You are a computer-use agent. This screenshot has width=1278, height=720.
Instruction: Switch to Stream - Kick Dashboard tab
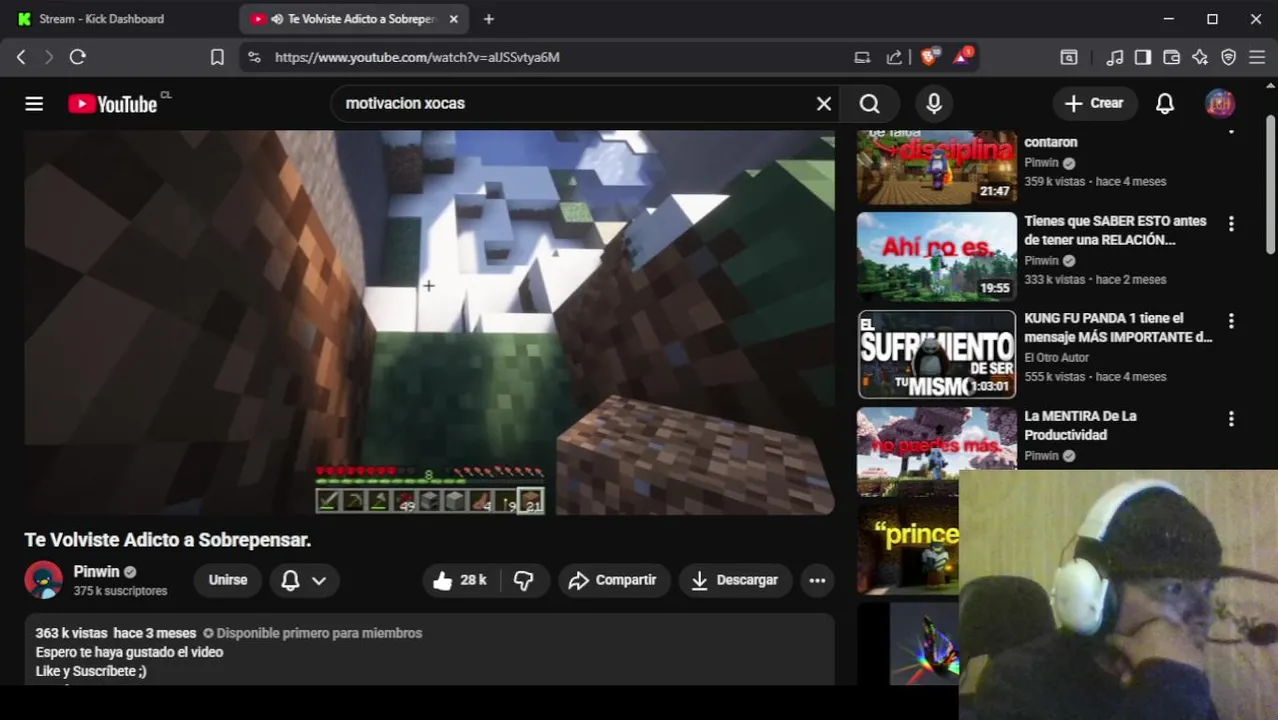click(x=100, y=19)
